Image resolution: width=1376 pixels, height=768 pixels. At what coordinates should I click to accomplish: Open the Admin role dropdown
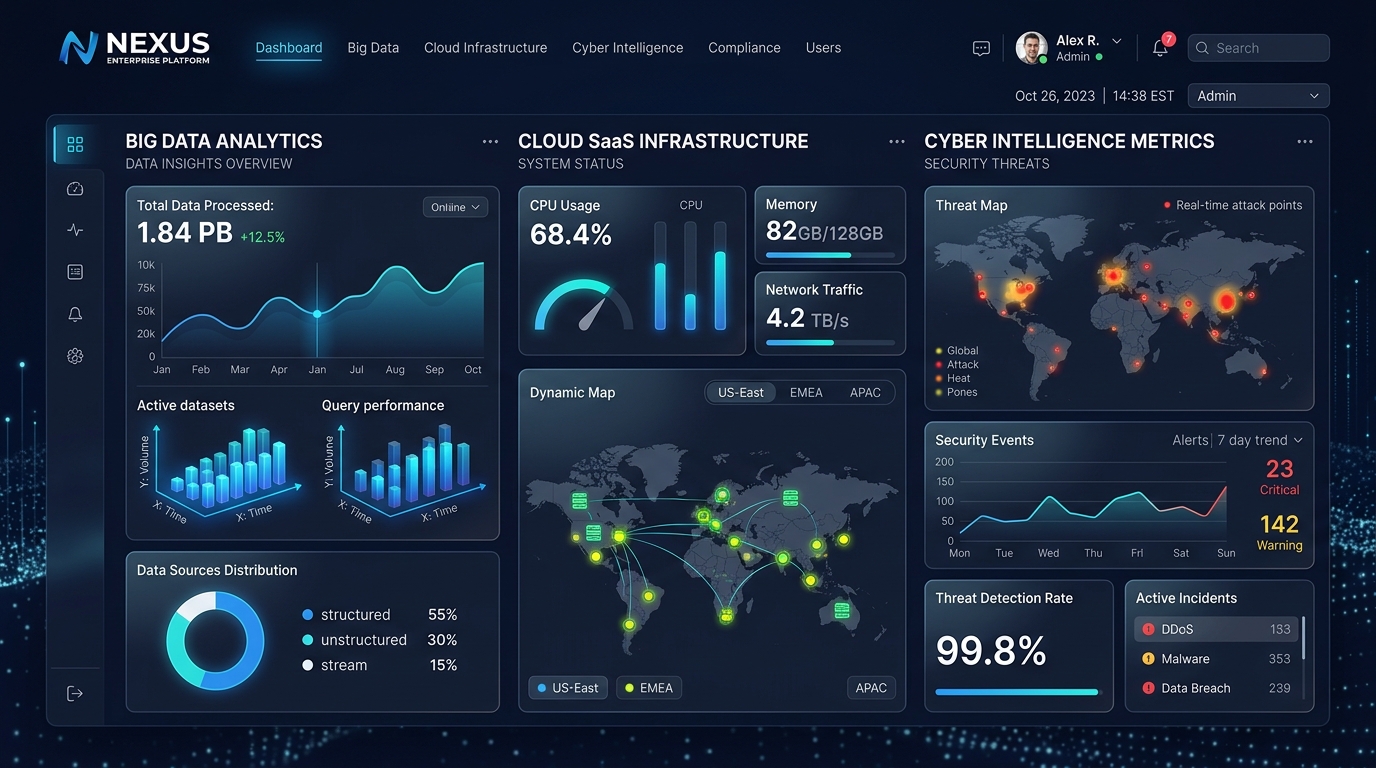[1258, 96]
